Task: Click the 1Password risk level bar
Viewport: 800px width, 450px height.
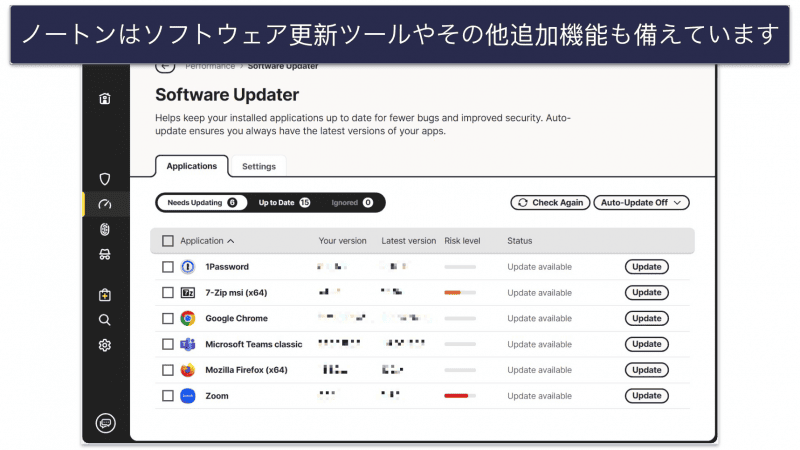Action: tap(460, 267)
